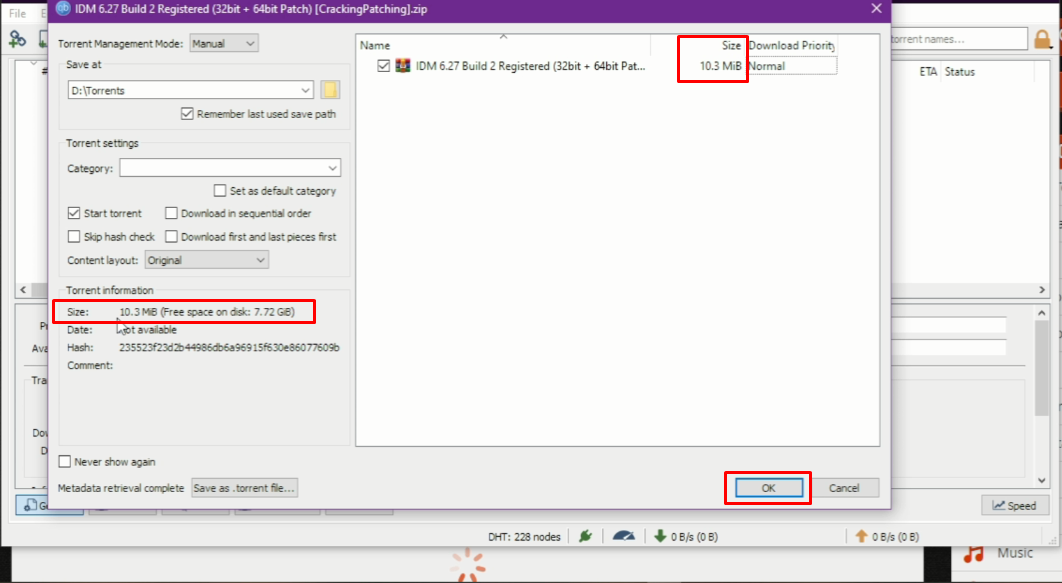Check the Never show again box

click(x=64, y=461)
